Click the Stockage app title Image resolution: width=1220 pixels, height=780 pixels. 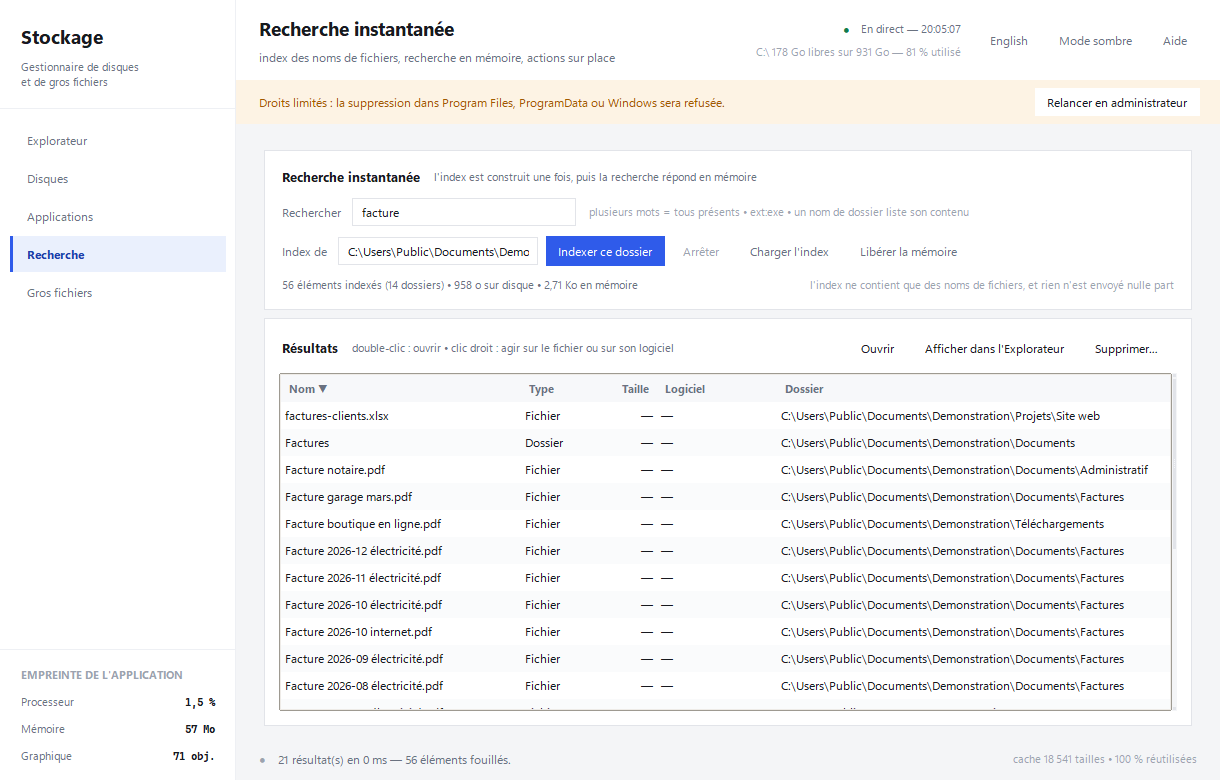(x=62, y=38)
